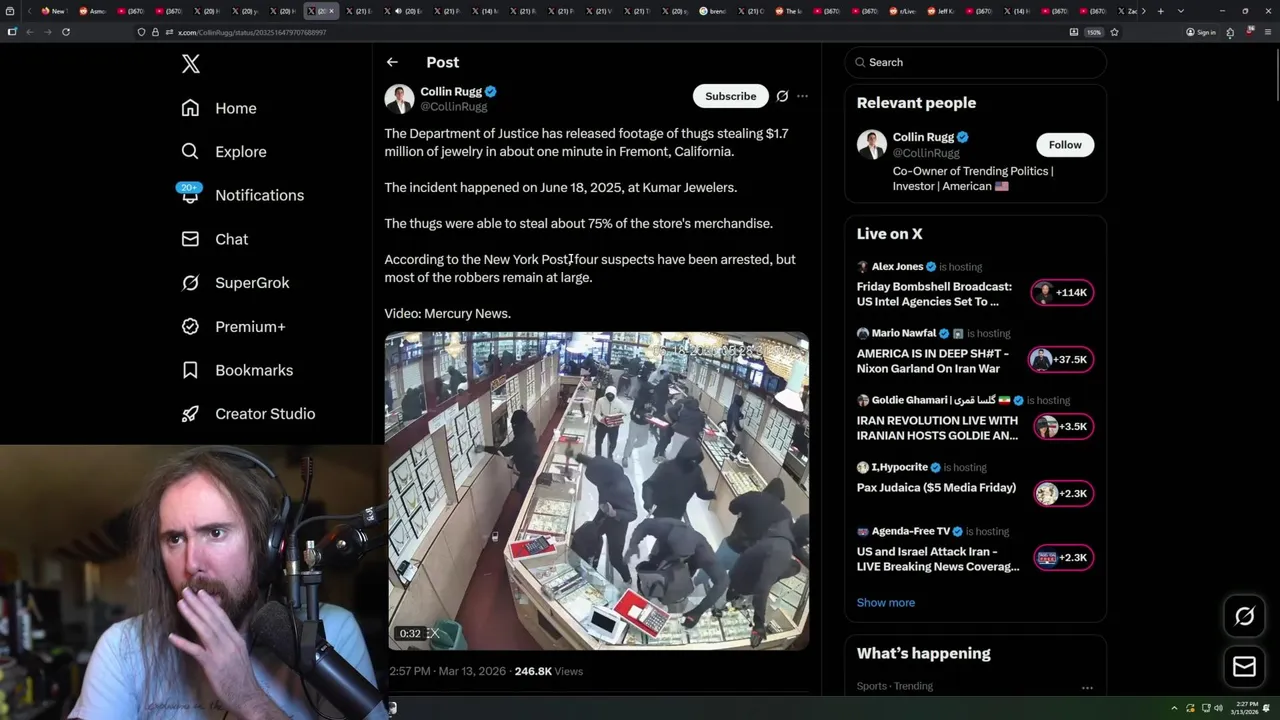Open the post's three-dot more menu
The image size is (1280, 720).
click(x=802, y=96)
